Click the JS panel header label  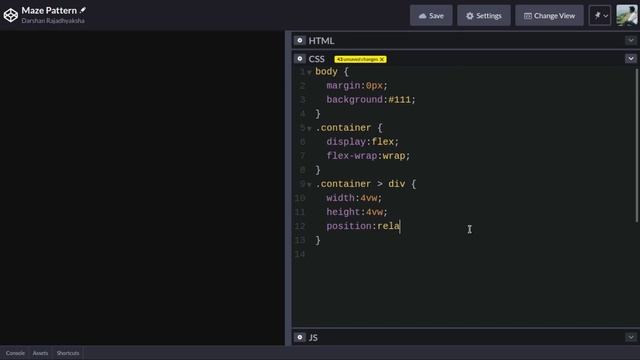click(313, 337)
